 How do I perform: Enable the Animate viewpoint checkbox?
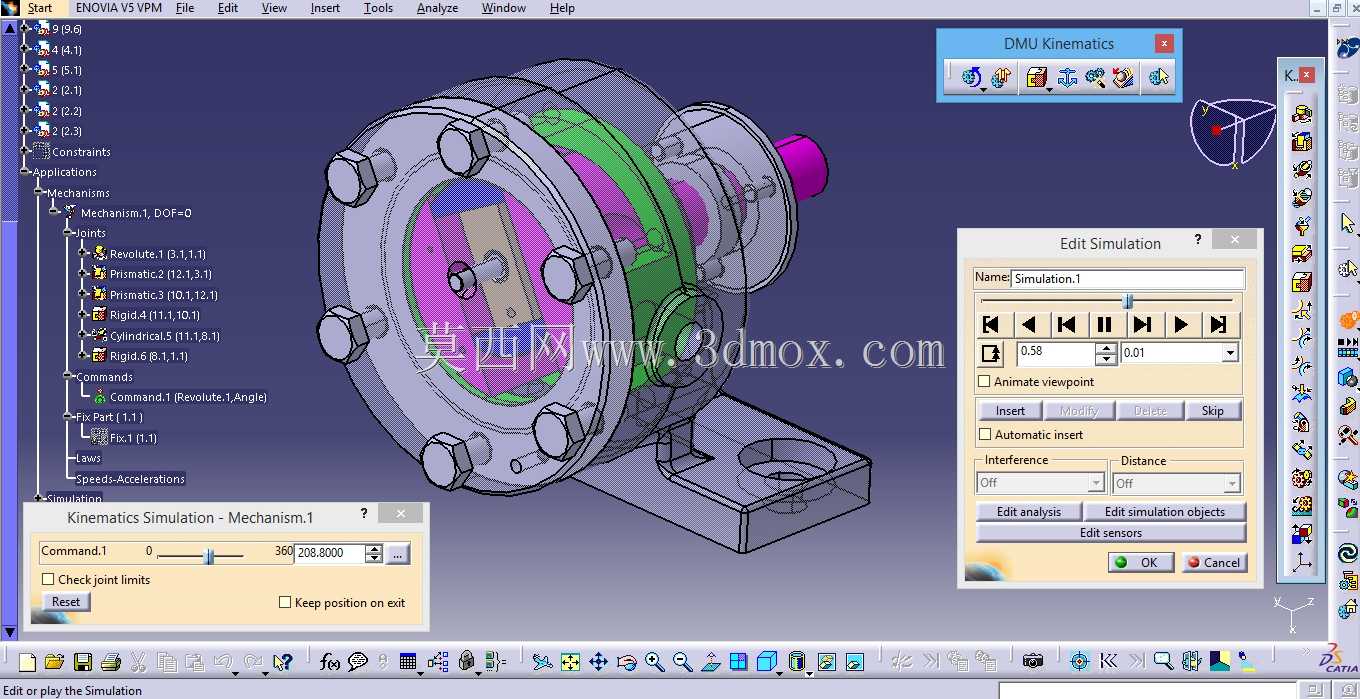[x=984, y=381]
